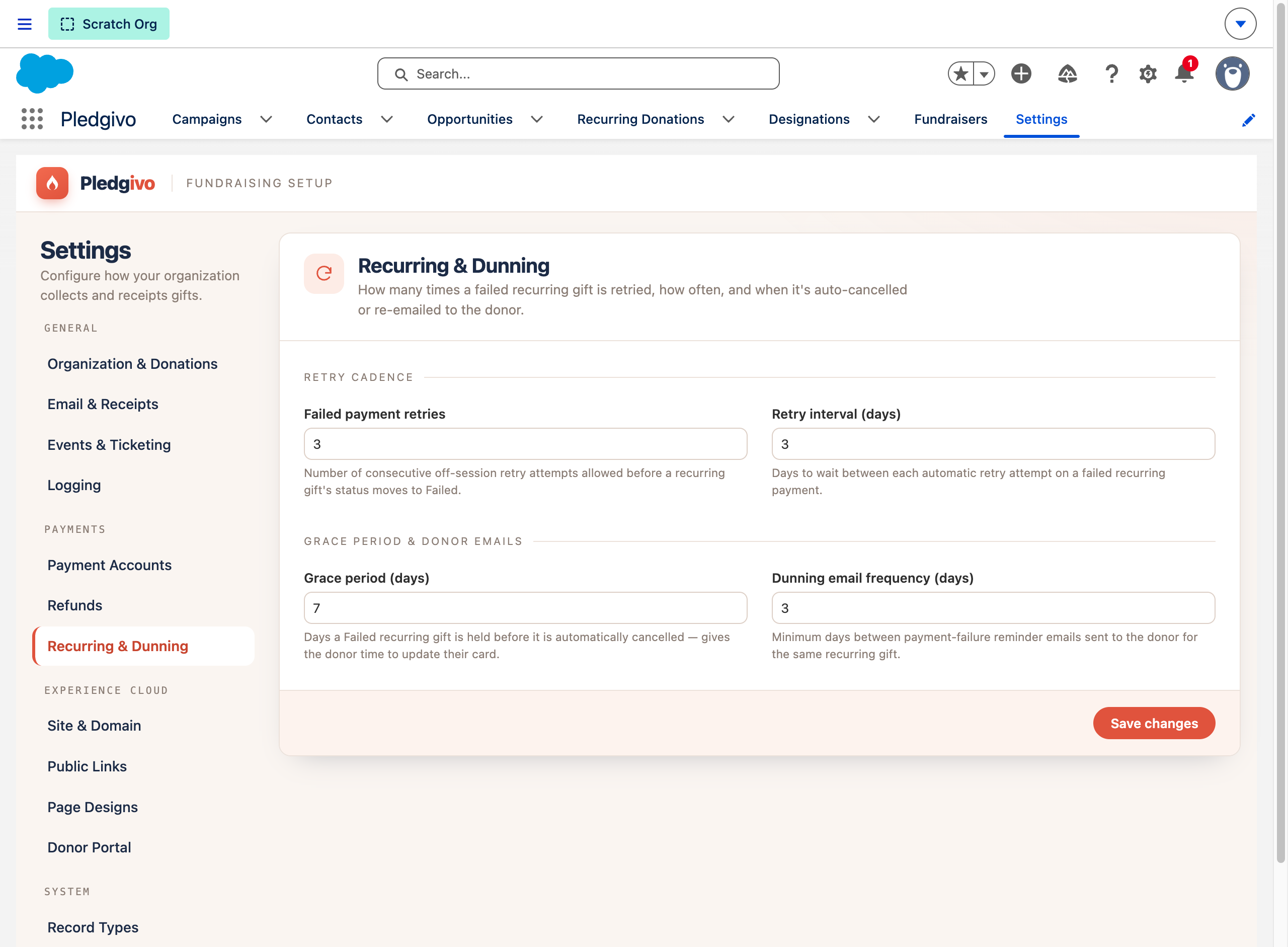Expand the Opportunities tab chevron
Screen dimensions: 1288x947
point(536,119)
